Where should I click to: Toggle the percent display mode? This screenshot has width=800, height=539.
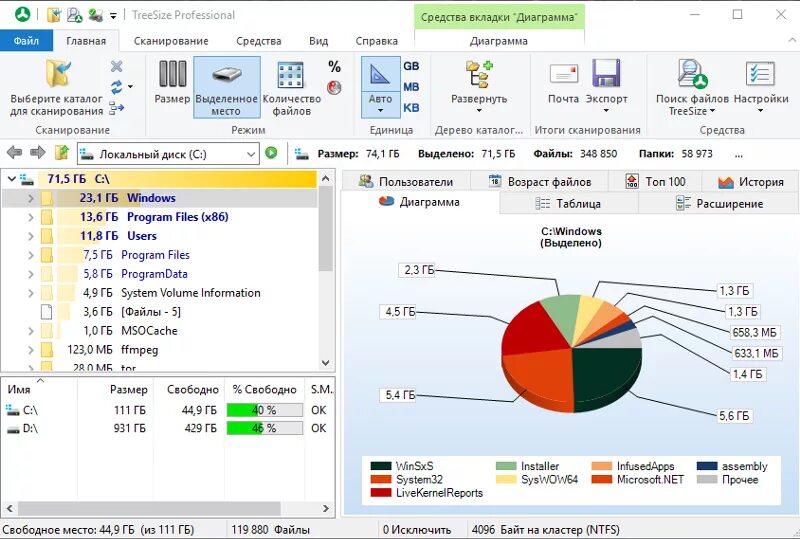pyautogui.click(x=334, y=66)
